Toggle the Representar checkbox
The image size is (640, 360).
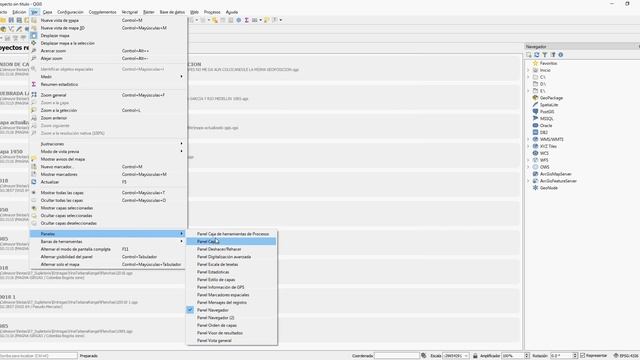click(583, 356)
